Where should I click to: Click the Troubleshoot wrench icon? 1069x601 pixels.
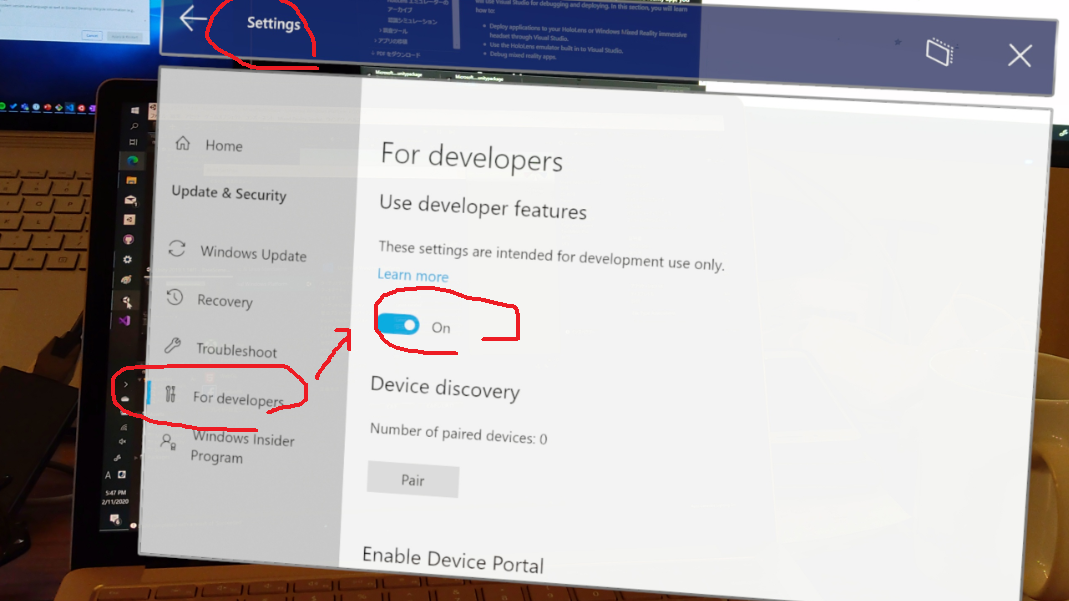tap(172, 345)
